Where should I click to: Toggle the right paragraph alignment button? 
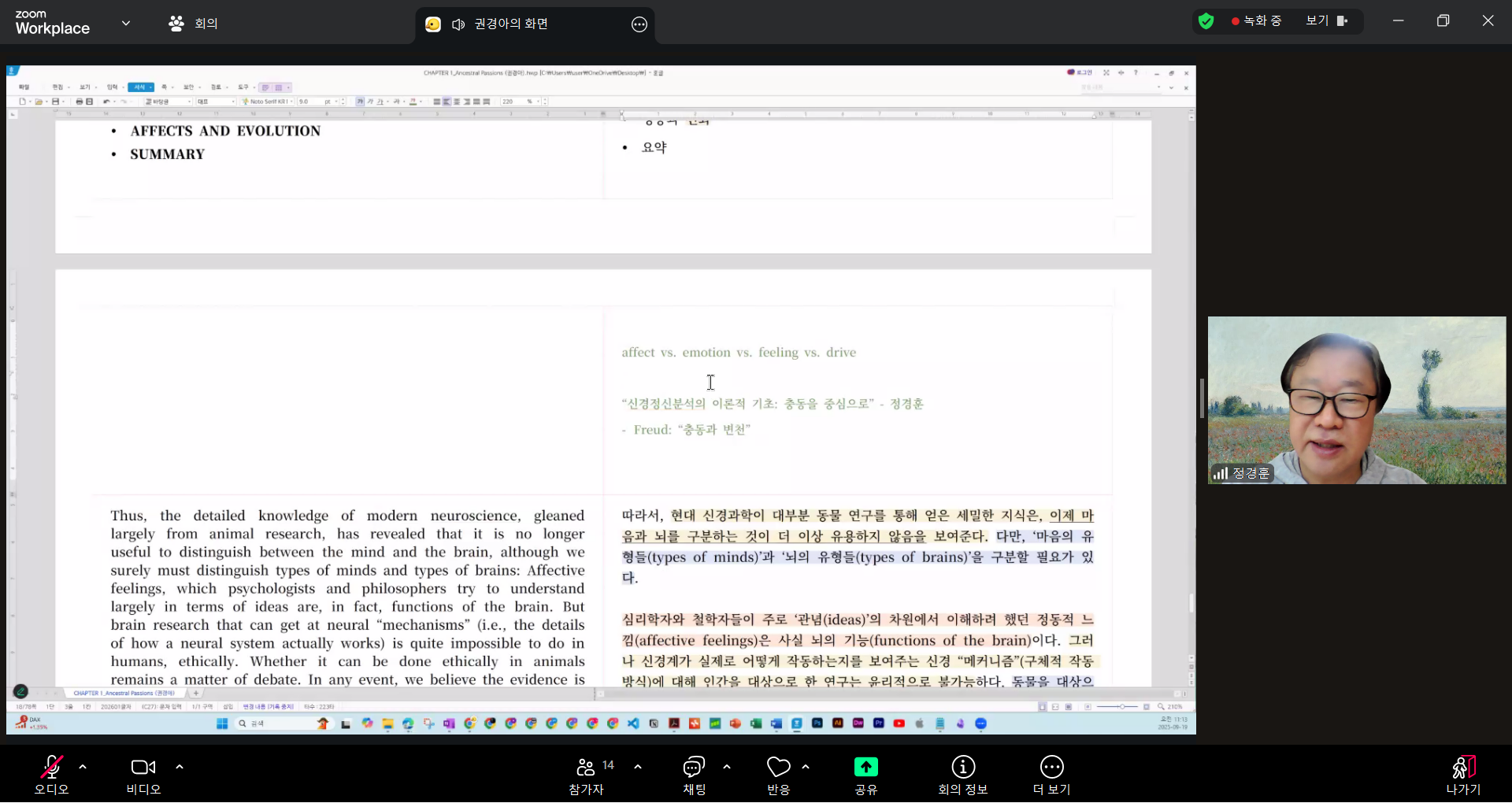[x=467, y=102]
